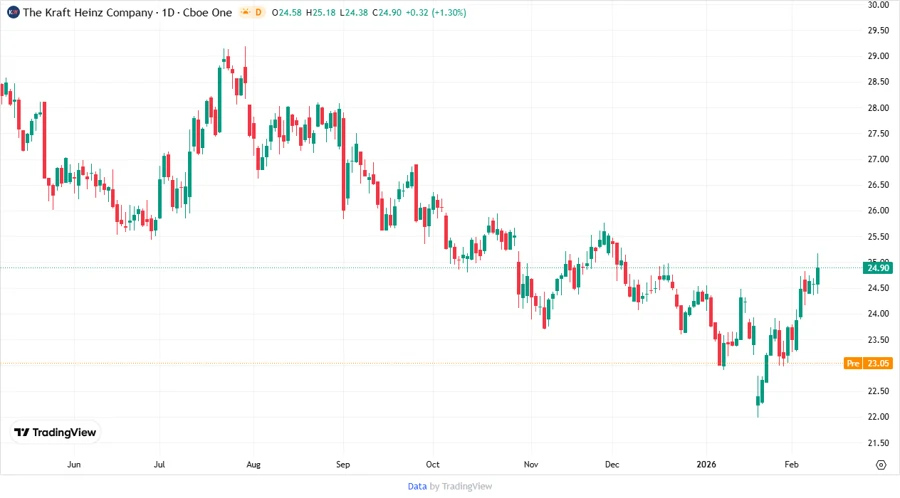Click the Sep label on time axis
900x498 pixels.
click(343, 464)
